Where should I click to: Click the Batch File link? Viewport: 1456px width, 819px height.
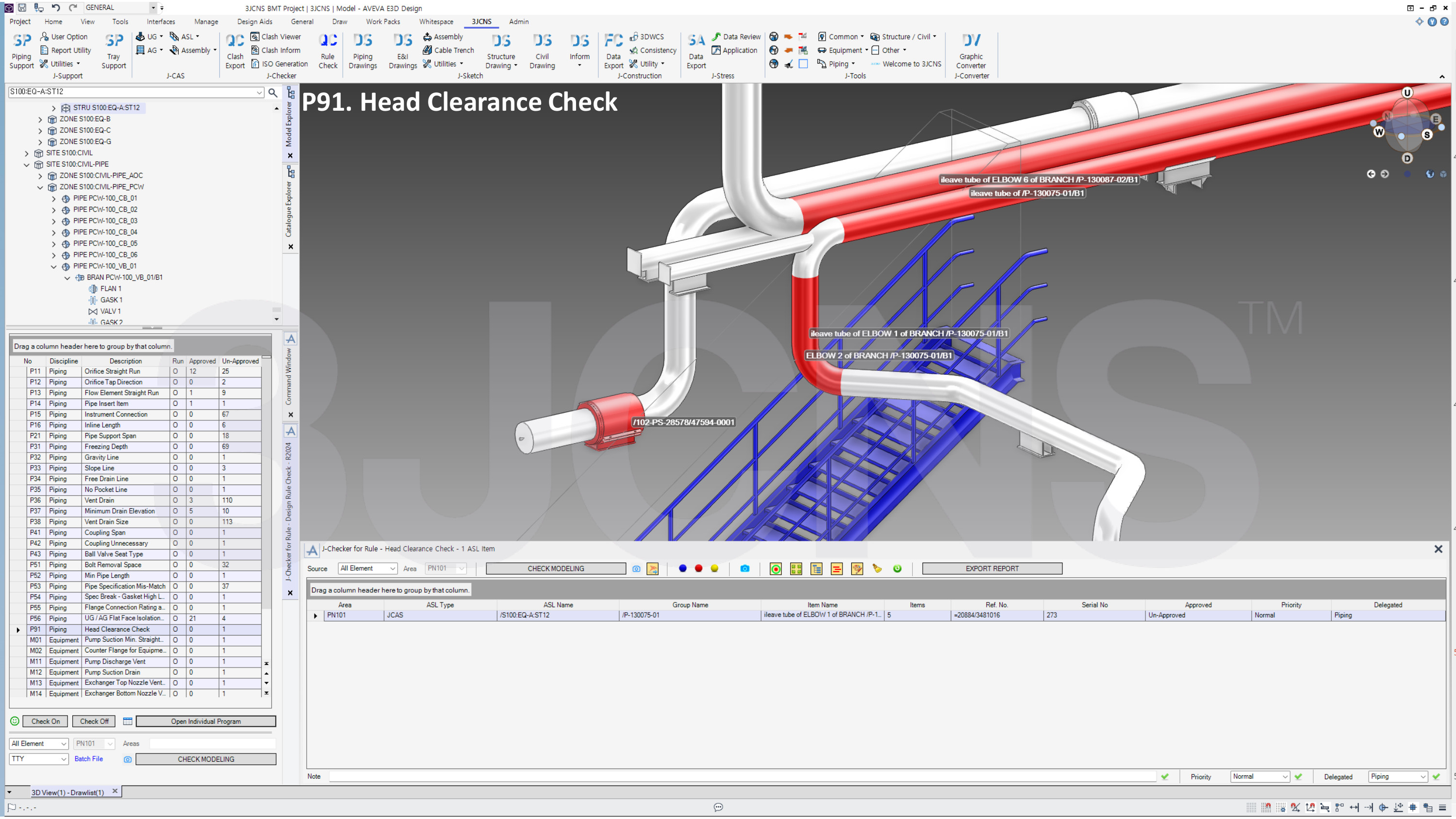[x=89, y=759]
